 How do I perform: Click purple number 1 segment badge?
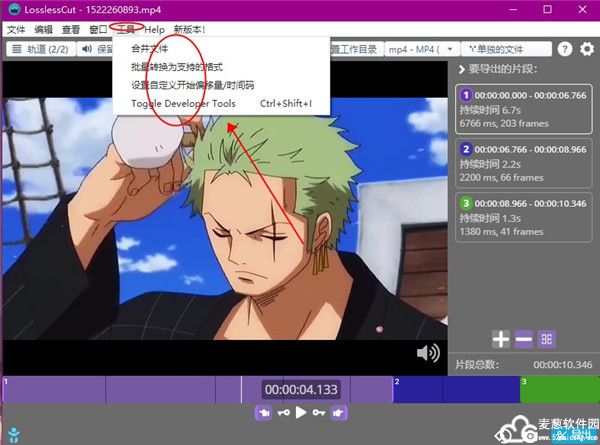point(466,95)
